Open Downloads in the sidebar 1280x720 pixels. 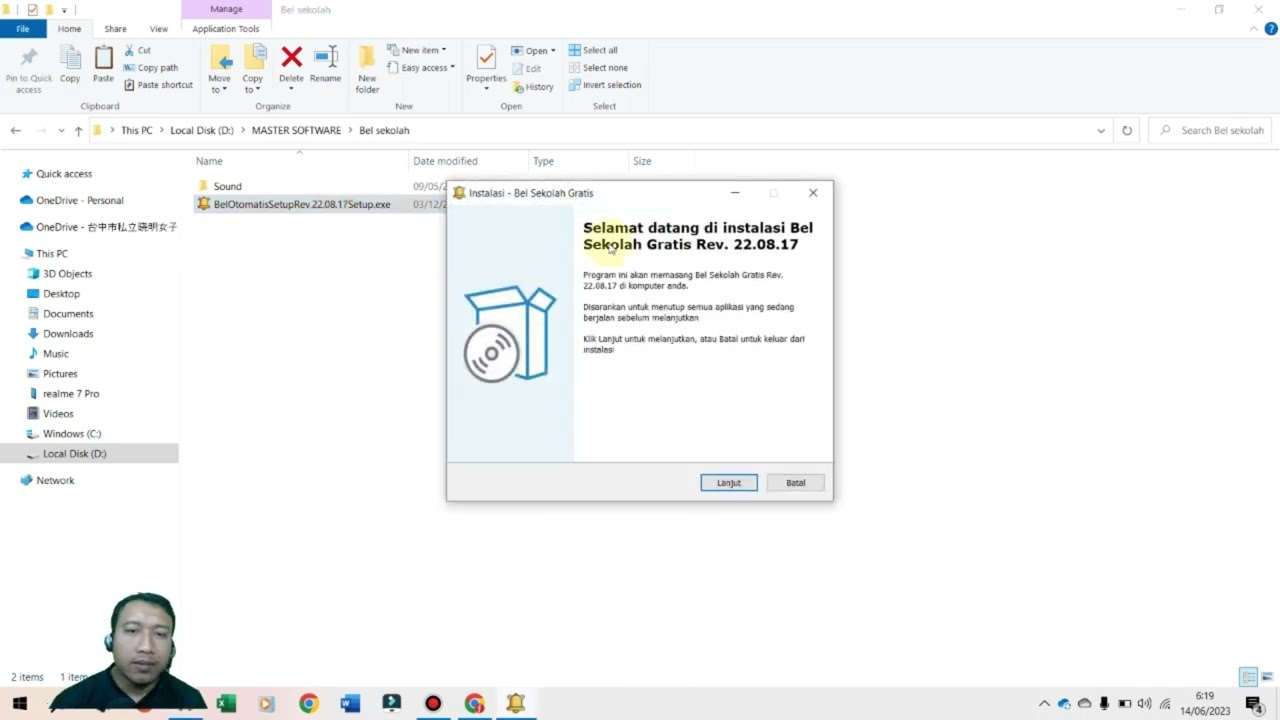[68, 334]
